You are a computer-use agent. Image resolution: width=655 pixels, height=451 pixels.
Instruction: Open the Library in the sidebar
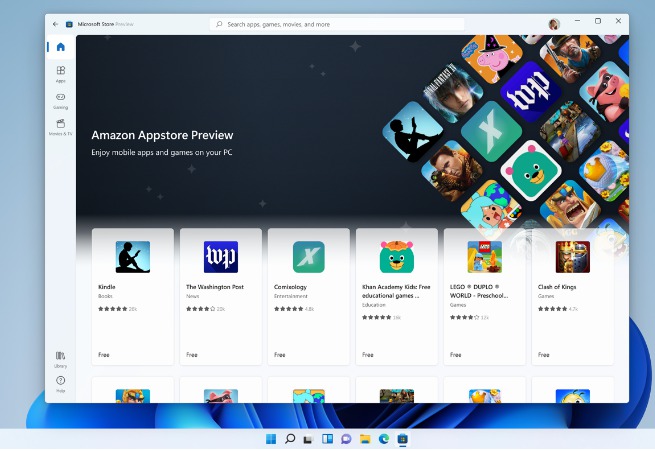click(x=61, y=359)
